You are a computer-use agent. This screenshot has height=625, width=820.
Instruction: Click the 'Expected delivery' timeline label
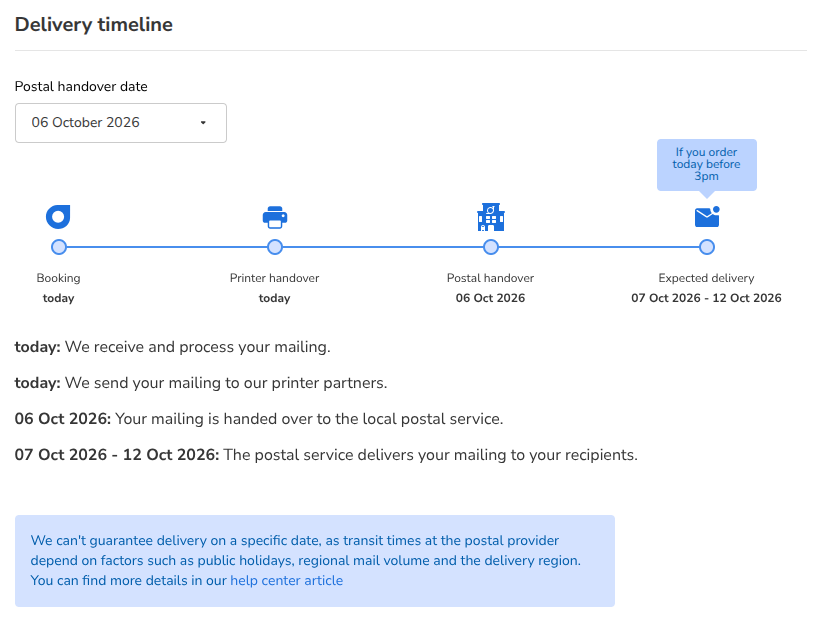coord(707,278)
